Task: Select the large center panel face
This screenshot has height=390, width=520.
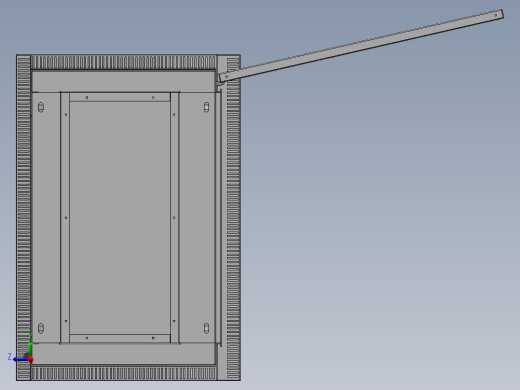Action: pyautogui.click(x=120, y=218)
